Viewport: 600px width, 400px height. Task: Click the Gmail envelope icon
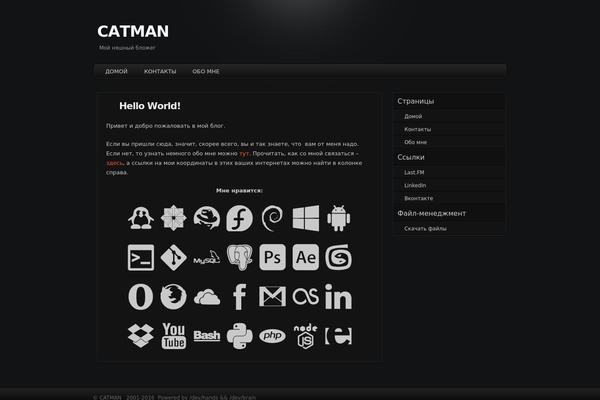pyautogui.click(x=272, y=297)
